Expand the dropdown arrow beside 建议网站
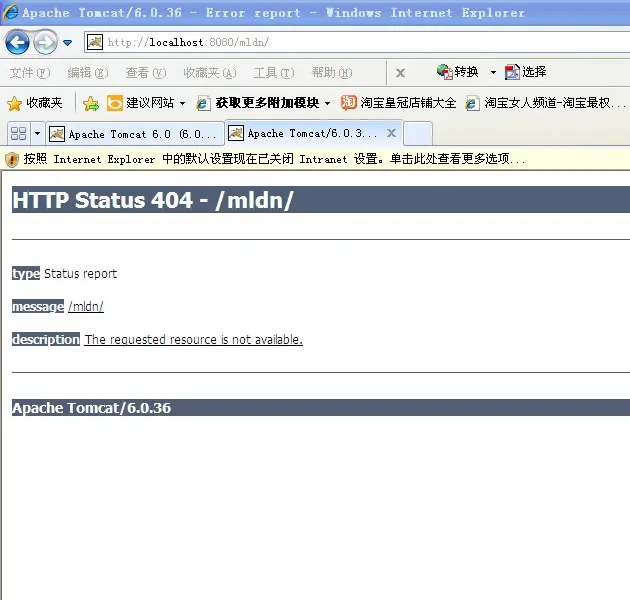The height and width of the screenshot is (600, 630). click(x=182, y=103)
